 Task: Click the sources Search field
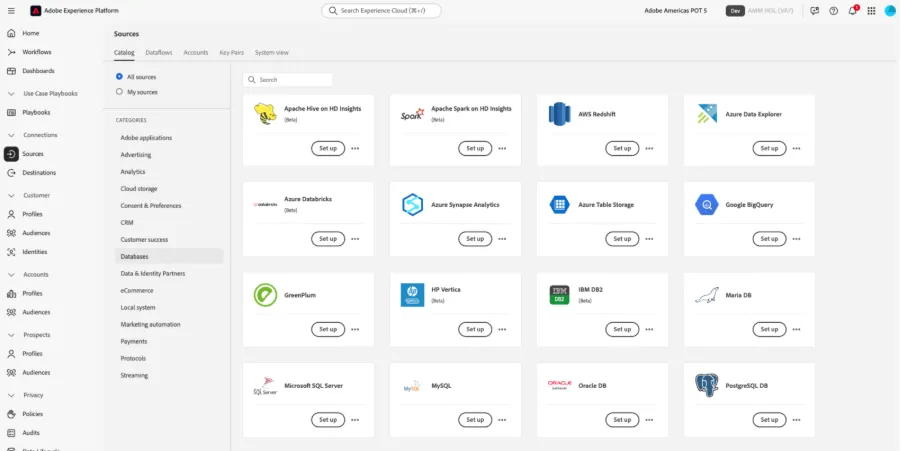[x=288, y=80]
